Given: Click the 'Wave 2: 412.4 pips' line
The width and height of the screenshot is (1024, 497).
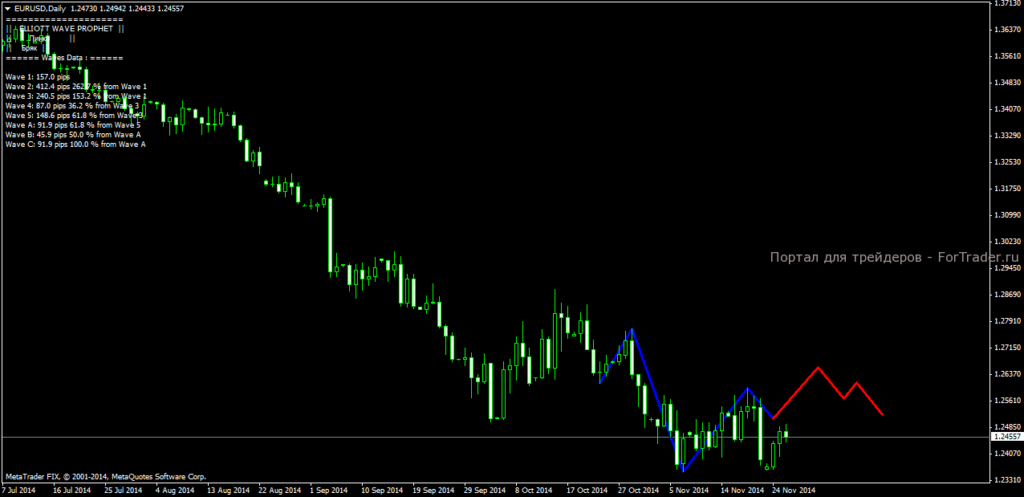Looking at the screenshot, I should point(76,86).
